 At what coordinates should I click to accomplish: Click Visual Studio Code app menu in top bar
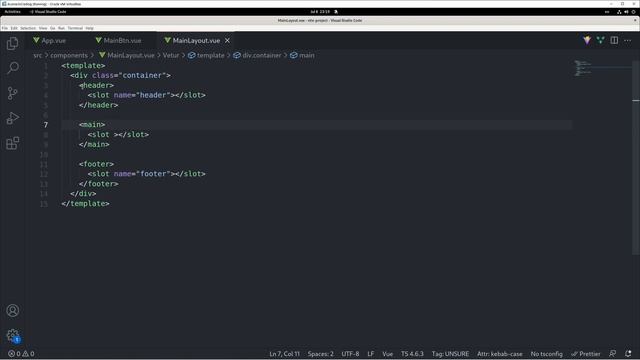coord(48,12)
